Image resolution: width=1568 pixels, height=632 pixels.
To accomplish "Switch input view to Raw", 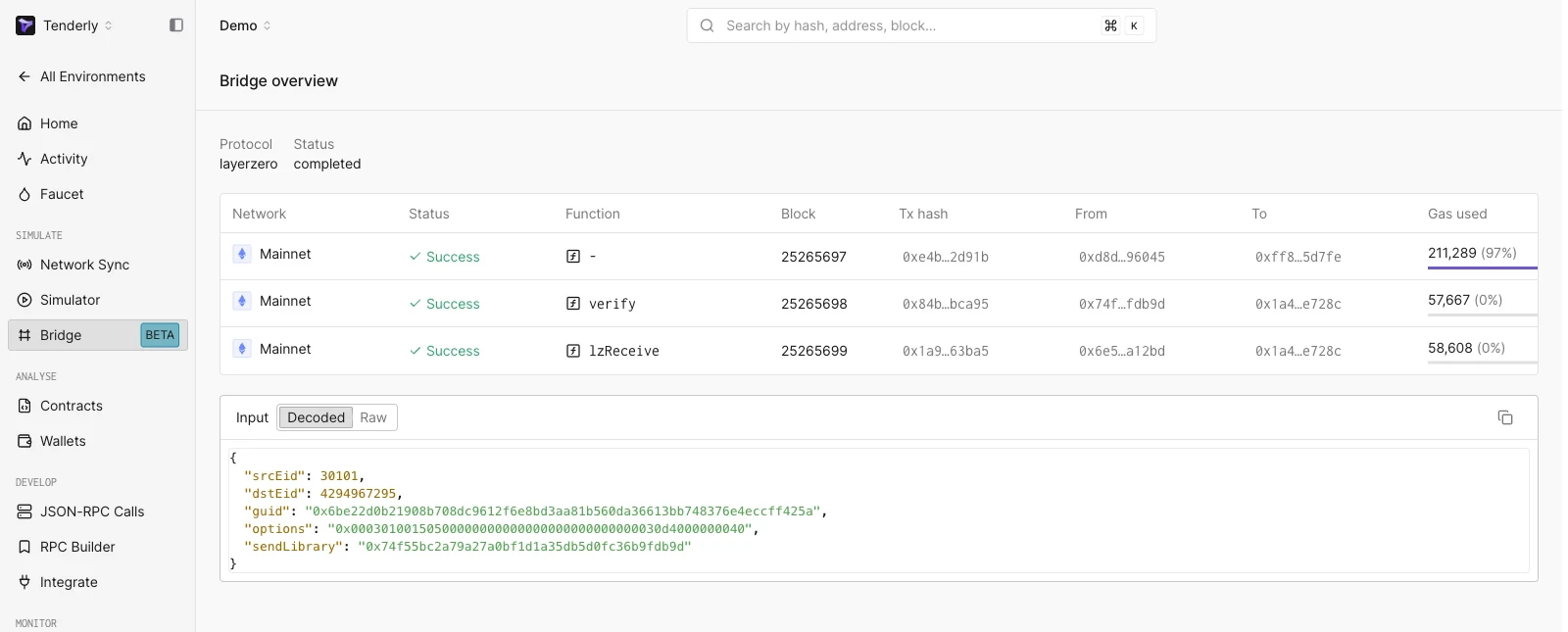I will click(373, 417).
